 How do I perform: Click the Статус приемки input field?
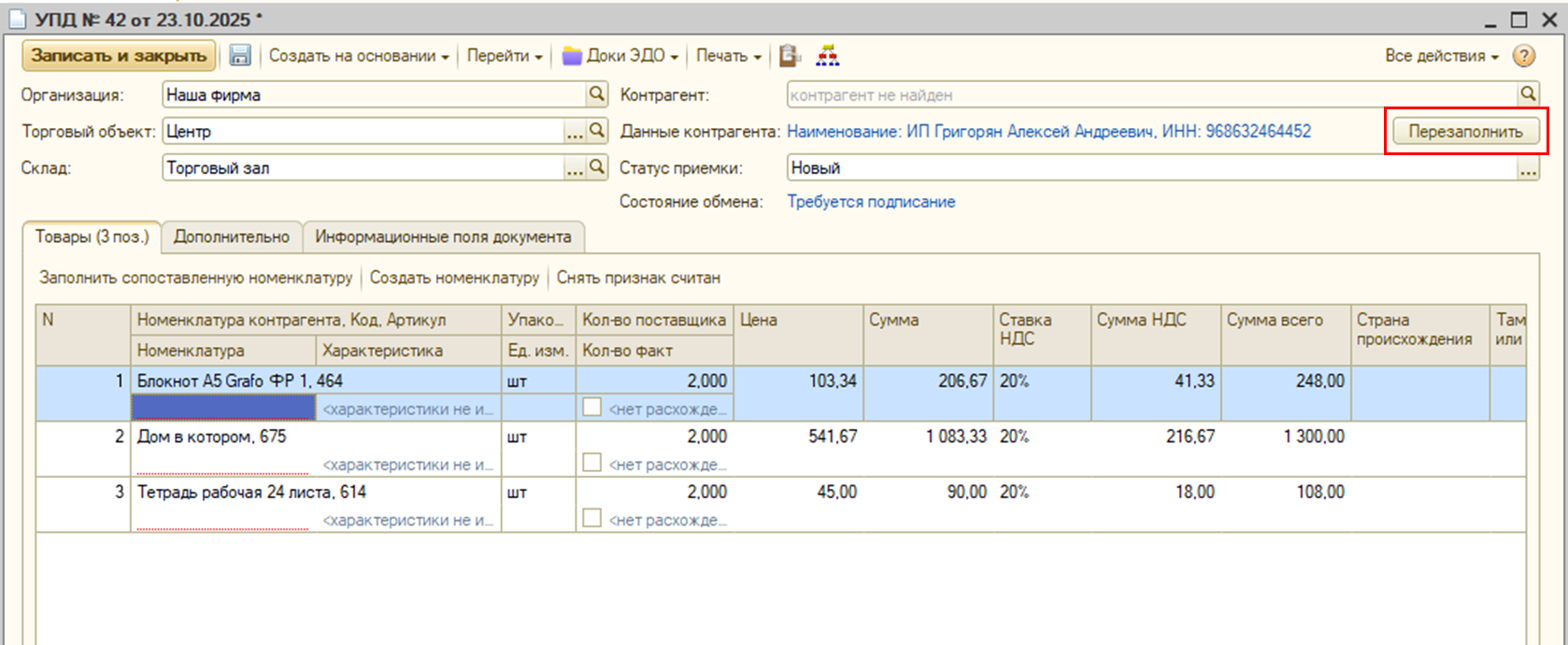1149,168
